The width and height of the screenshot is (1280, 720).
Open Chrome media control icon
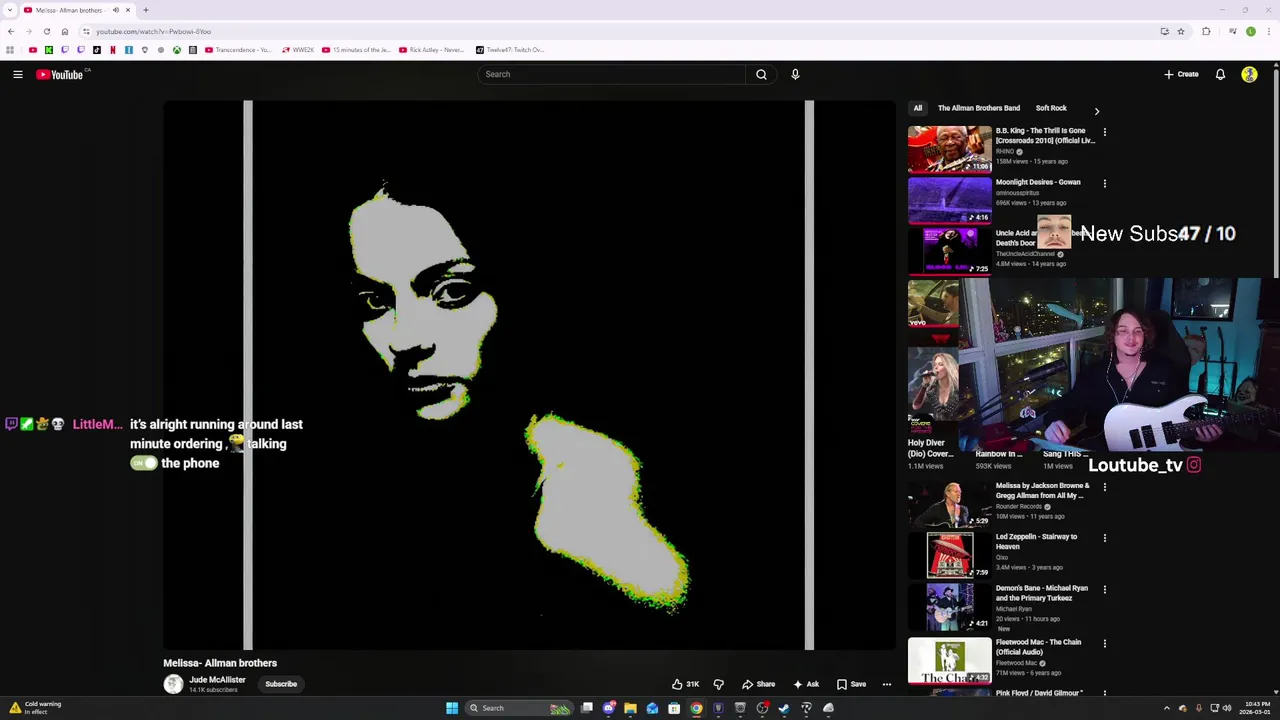point(1231,31)
